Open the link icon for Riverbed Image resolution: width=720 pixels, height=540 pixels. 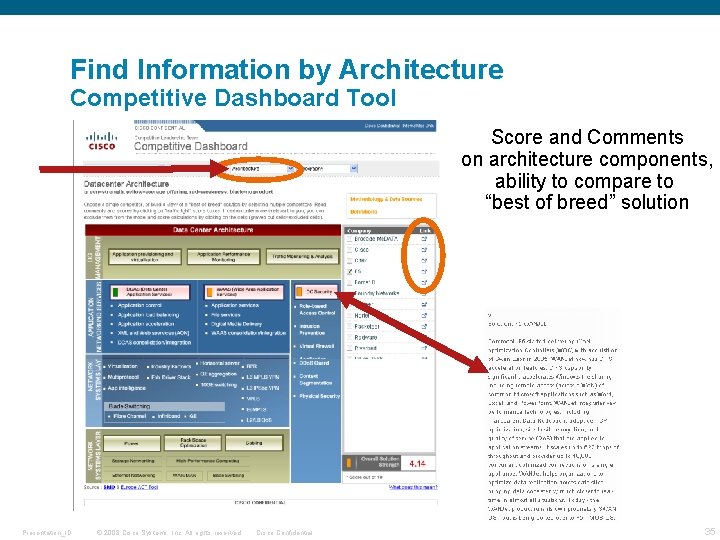(x=424, y=348)
